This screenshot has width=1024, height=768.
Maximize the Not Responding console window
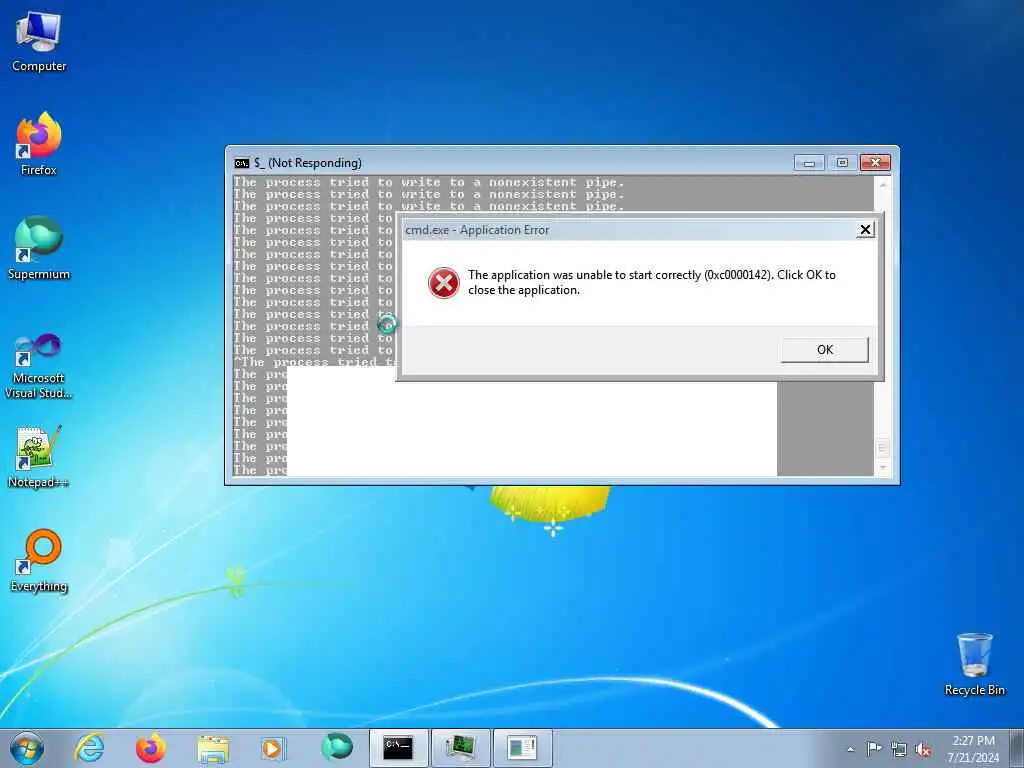(842, 162)
